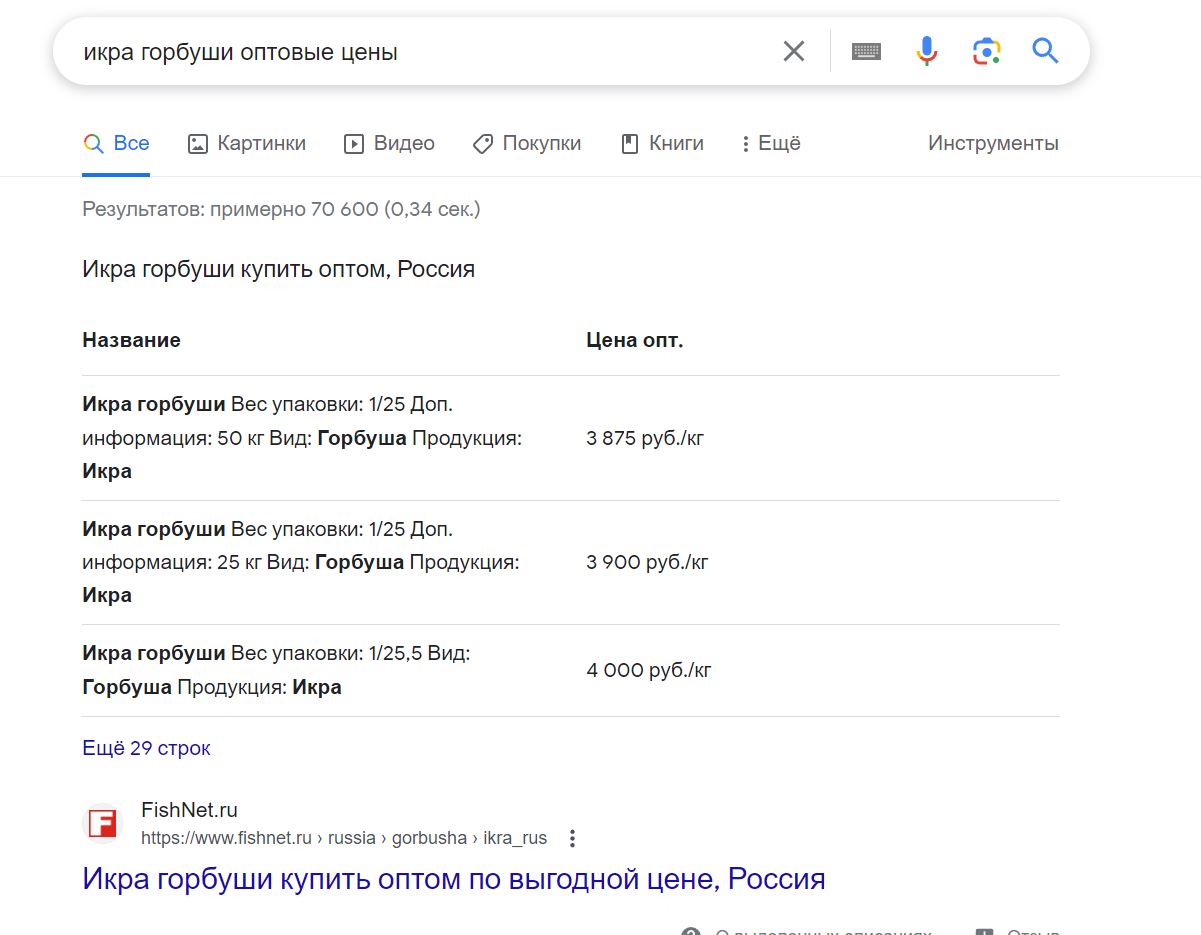1201x935 pixels.
Task: Open "Икра горбуши купить оптом по выгодной цене" link
Action: [x=453, y=879]
